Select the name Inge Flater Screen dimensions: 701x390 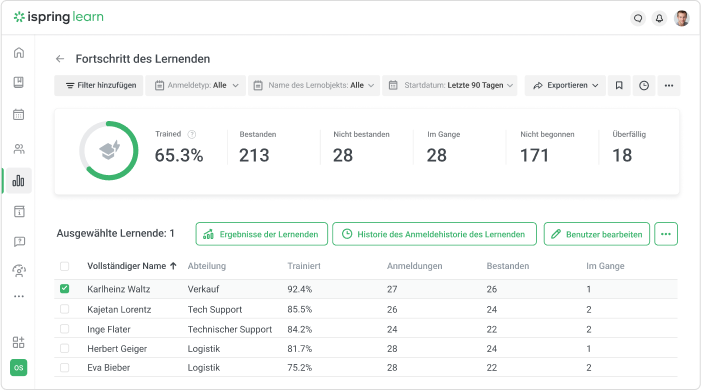pyautogui.click(x=109, y=330)
